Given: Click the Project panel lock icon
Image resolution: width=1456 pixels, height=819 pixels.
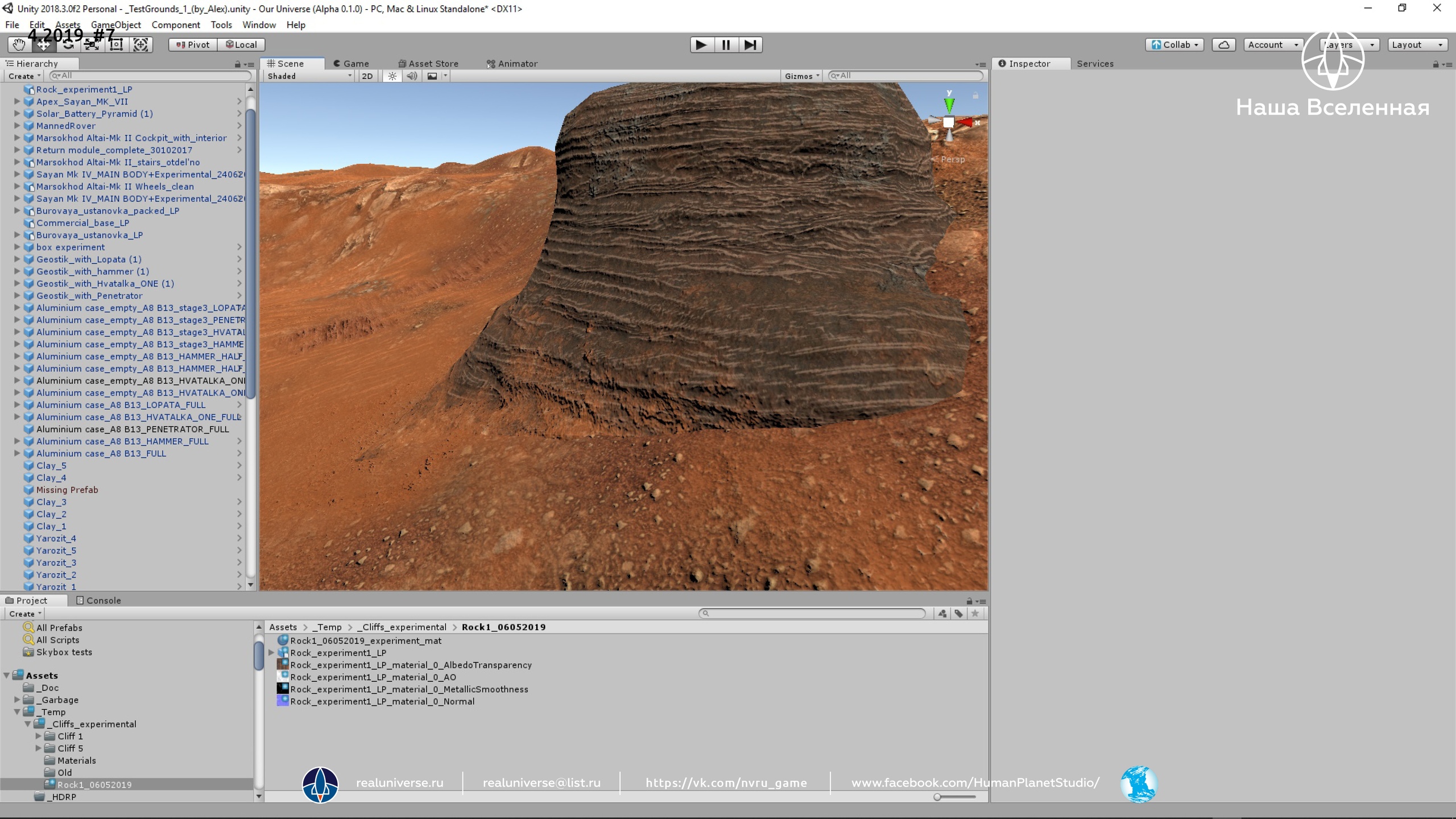Looking at the screenshot, I should pyautogui.click(x=969, y=601).
